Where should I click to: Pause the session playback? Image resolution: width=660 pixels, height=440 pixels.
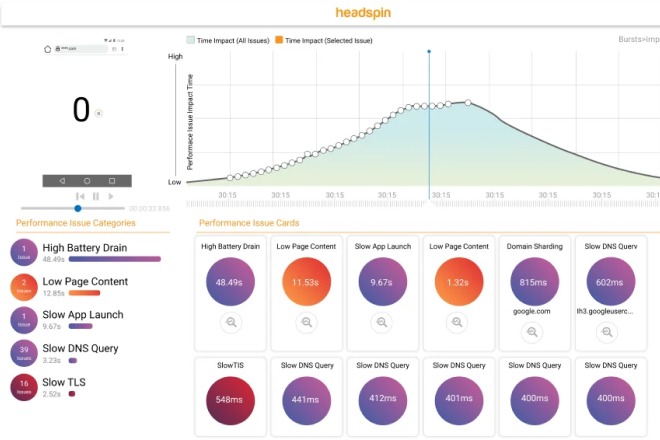[96, 196]
